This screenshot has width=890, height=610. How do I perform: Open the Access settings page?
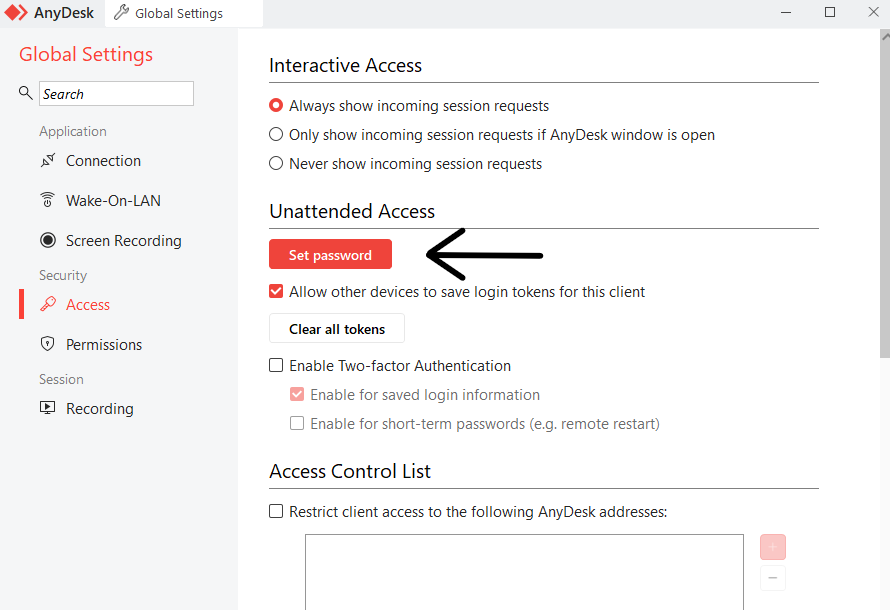(x=87, y=305)
